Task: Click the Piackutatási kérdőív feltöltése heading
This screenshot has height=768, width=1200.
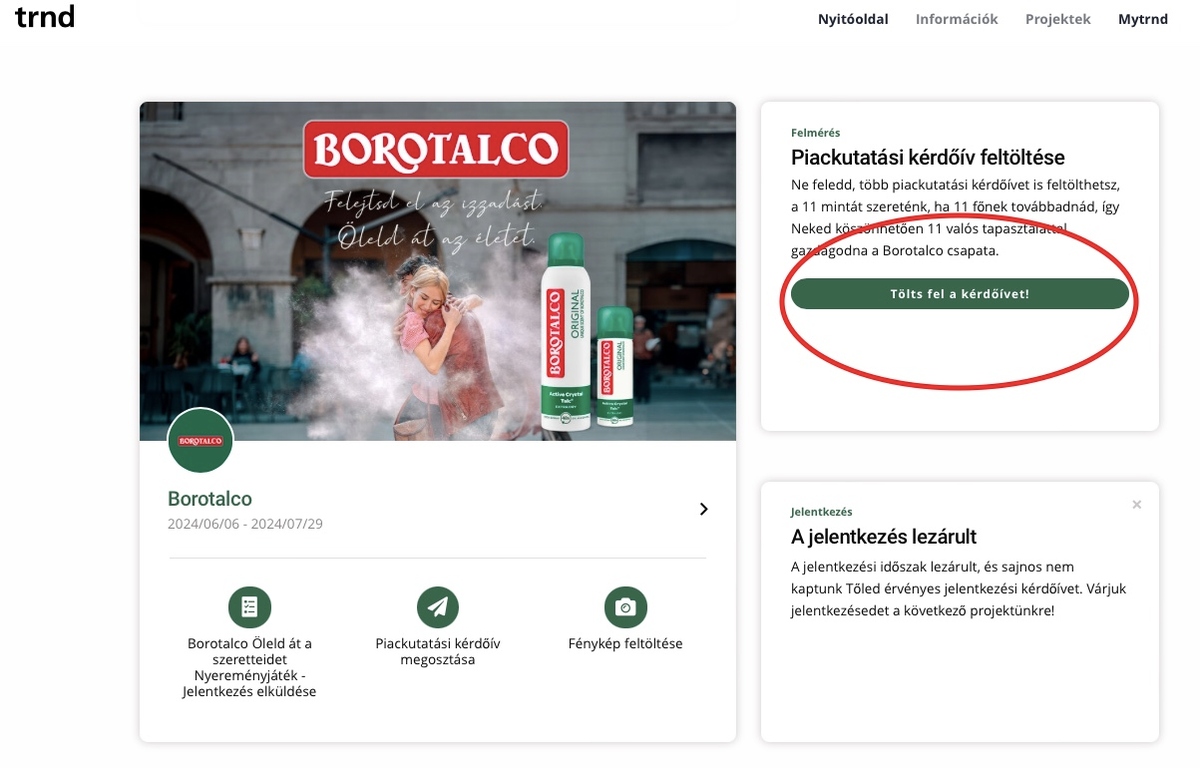Action: point(927,157)
